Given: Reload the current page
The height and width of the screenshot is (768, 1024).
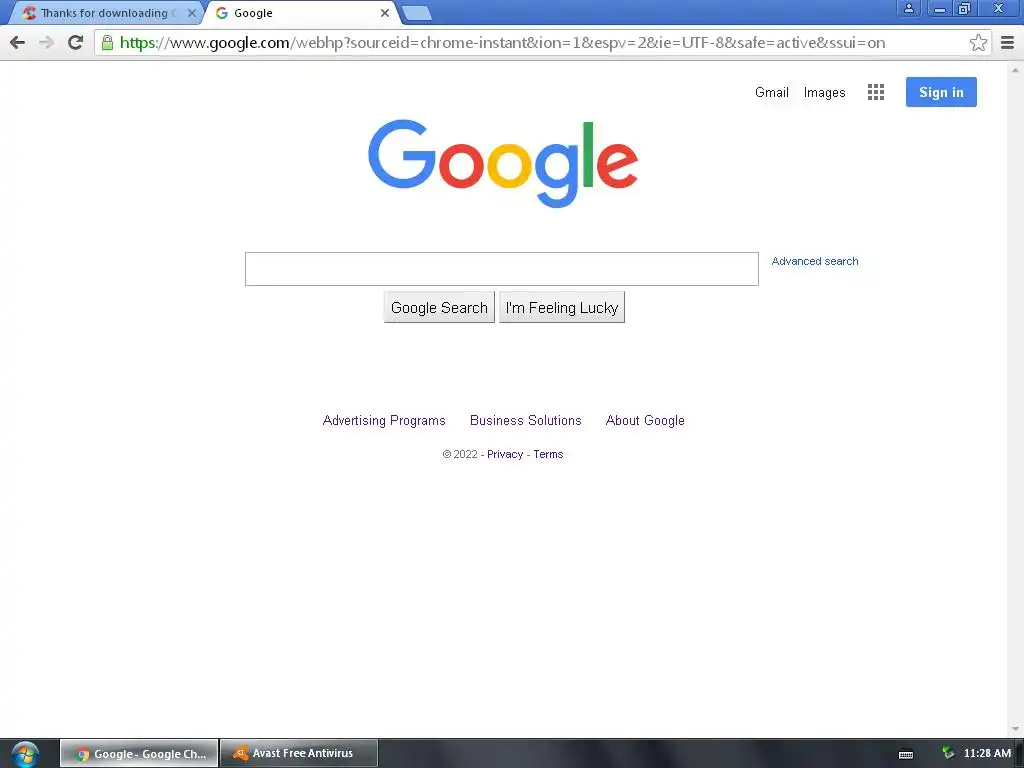Looking at the screenshot, I should point(76,43).
